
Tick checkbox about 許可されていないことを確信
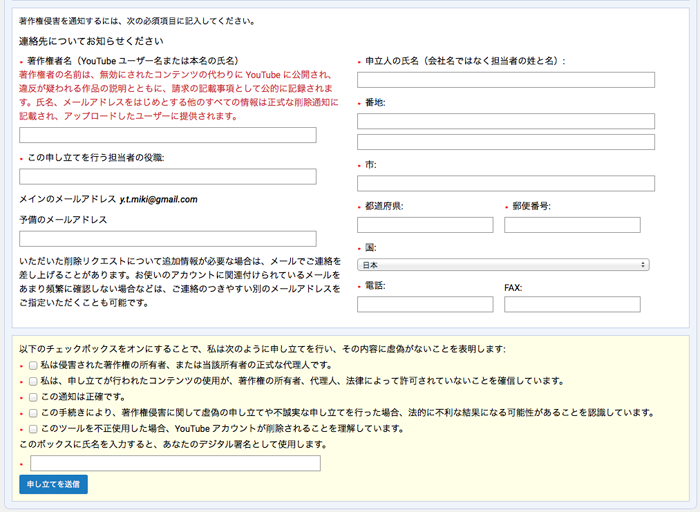click(33, 381)
